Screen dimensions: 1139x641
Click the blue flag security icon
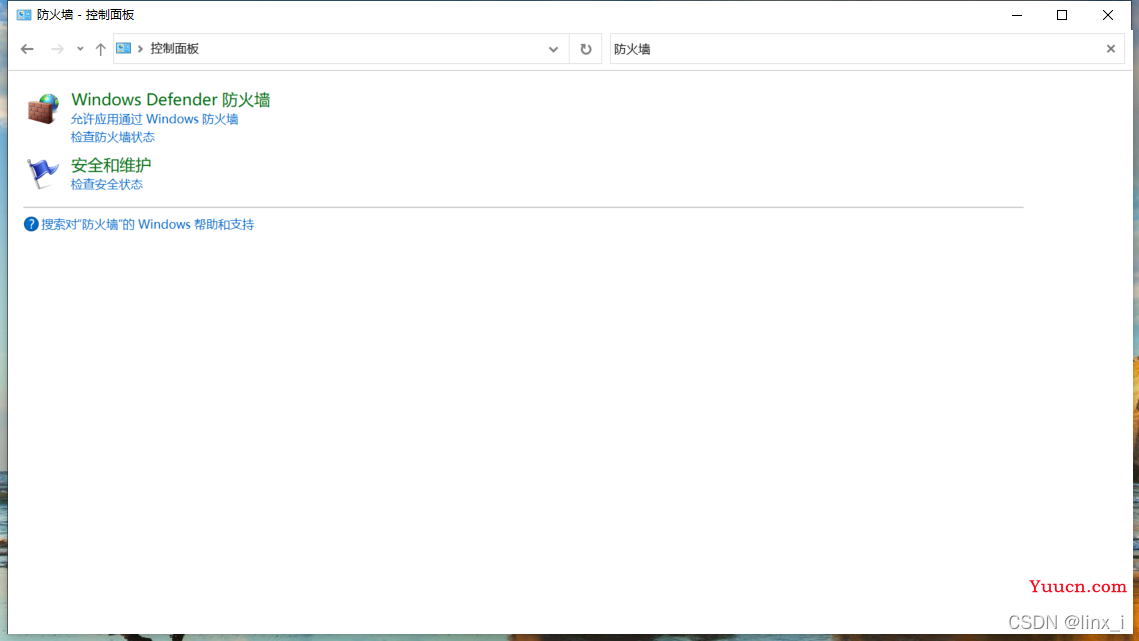[42, 174]
